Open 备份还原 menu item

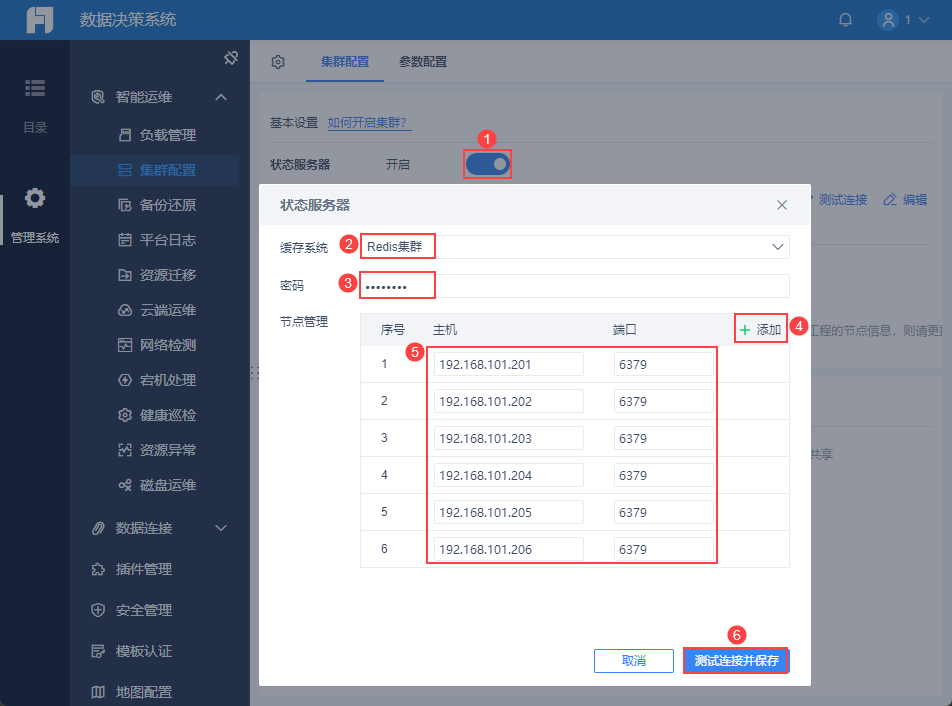click(157, 205)
